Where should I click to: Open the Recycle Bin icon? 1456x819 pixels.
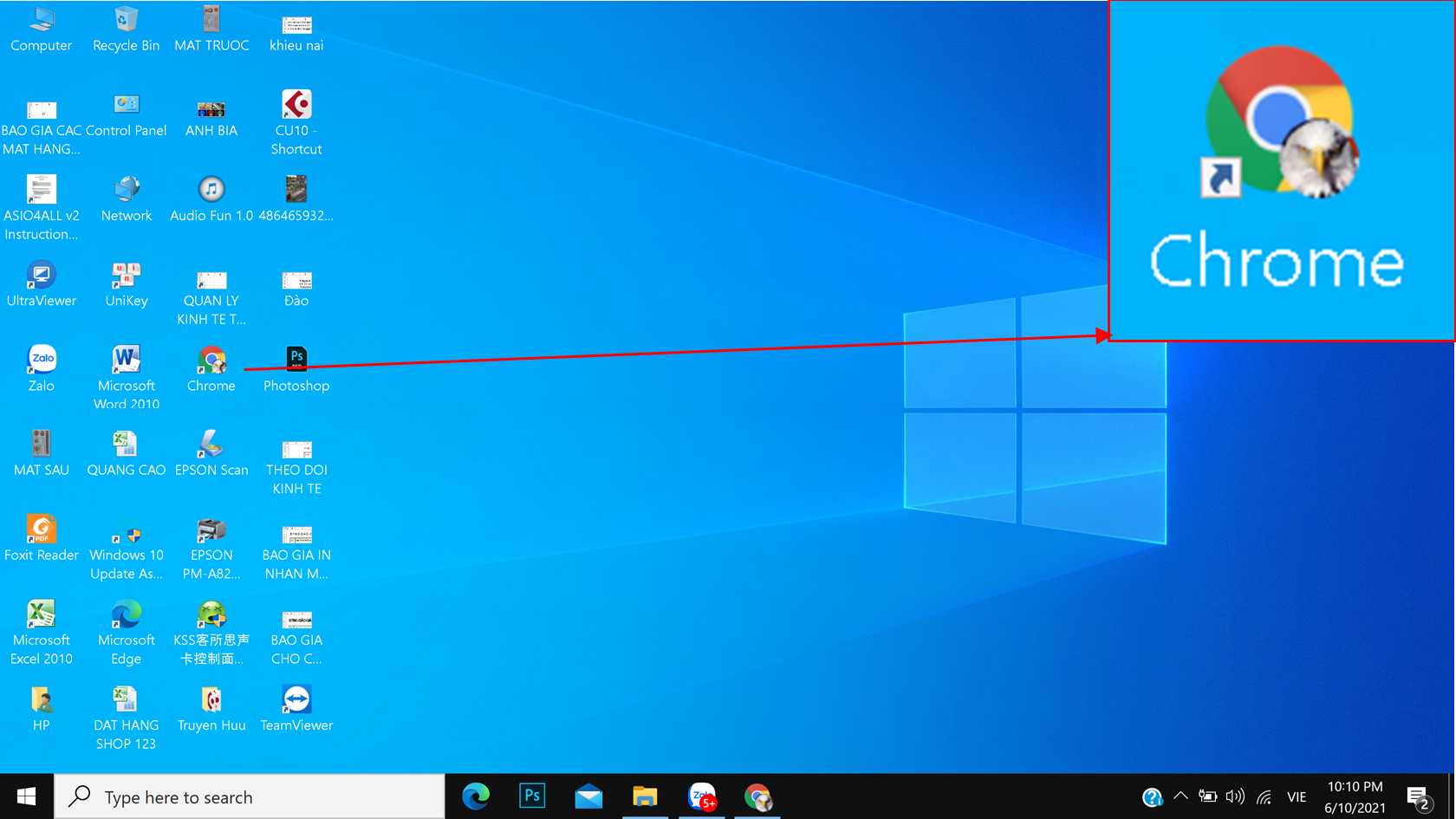point(127,29)
